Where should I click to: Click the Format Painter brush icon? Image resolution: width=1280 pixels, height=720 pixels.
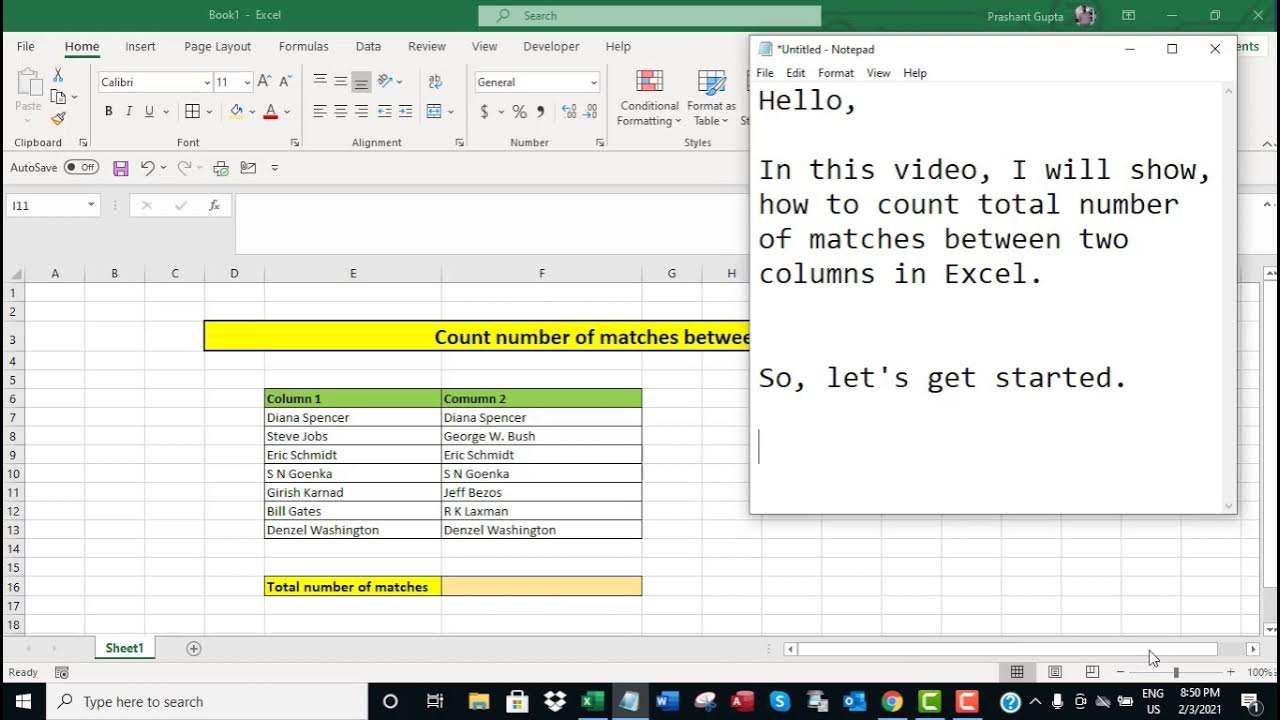pyautogui.click(x=58, y=118)
